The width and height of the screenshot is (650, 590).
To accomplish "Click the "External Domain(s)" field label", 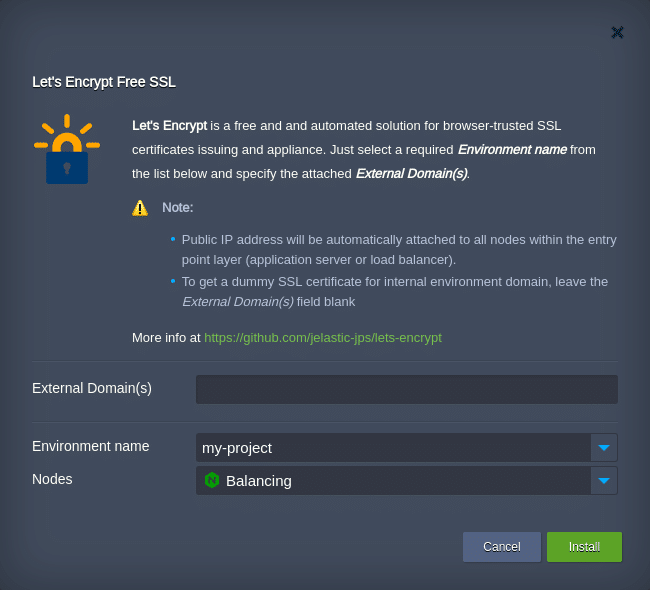I will (x=92, y=388).
